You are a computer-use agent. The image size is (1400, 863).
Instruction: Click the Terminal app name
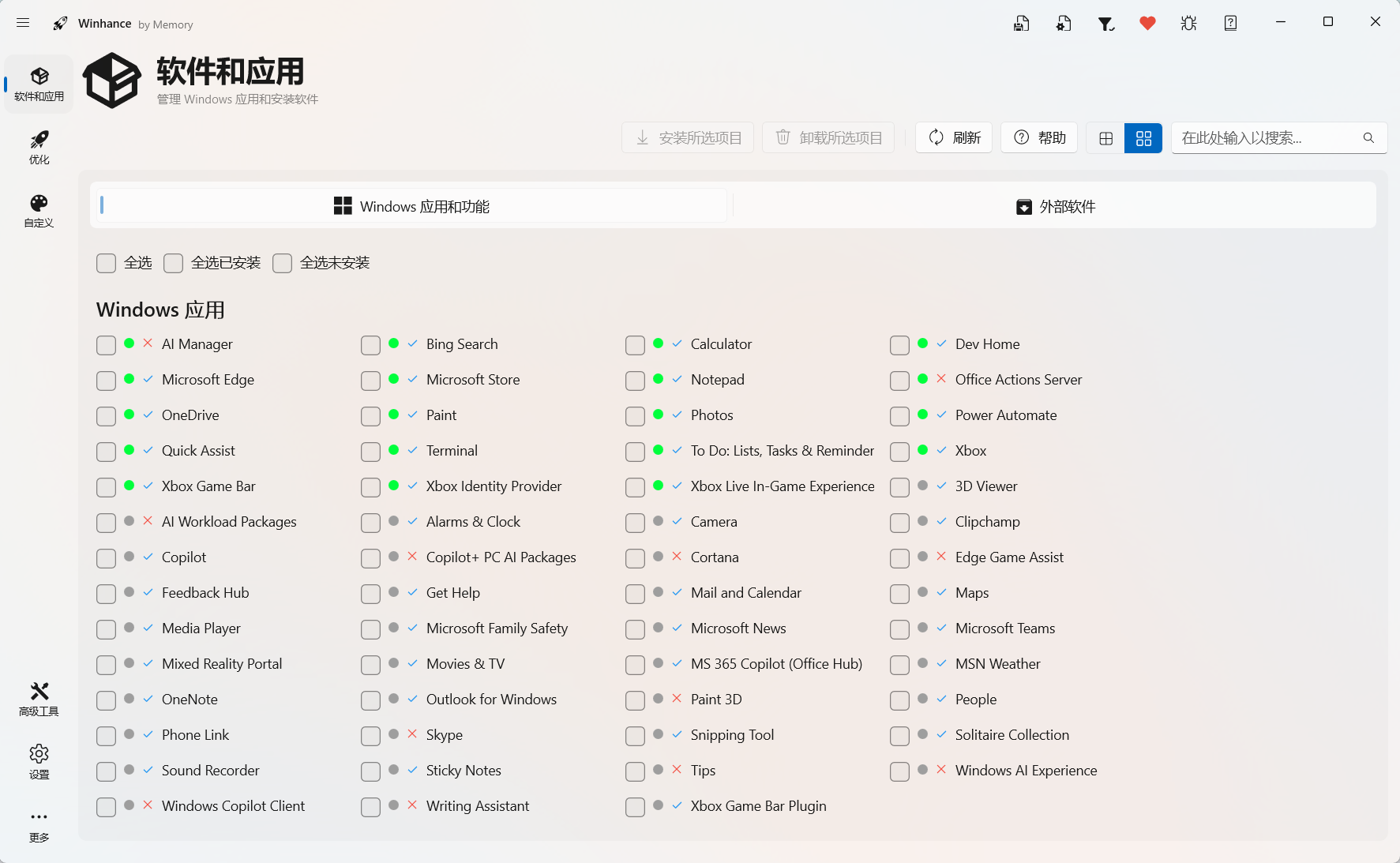point(452,451)
